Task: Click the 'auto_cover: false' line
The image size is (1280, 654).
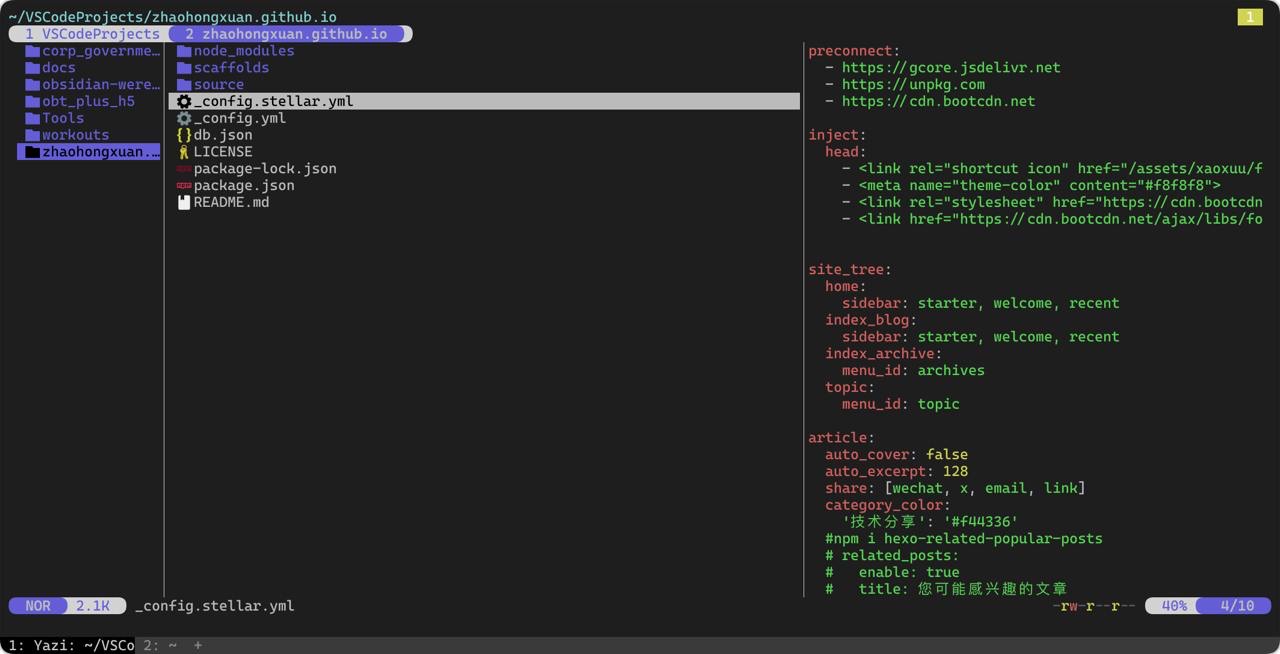Action: [x=896, y=455]
